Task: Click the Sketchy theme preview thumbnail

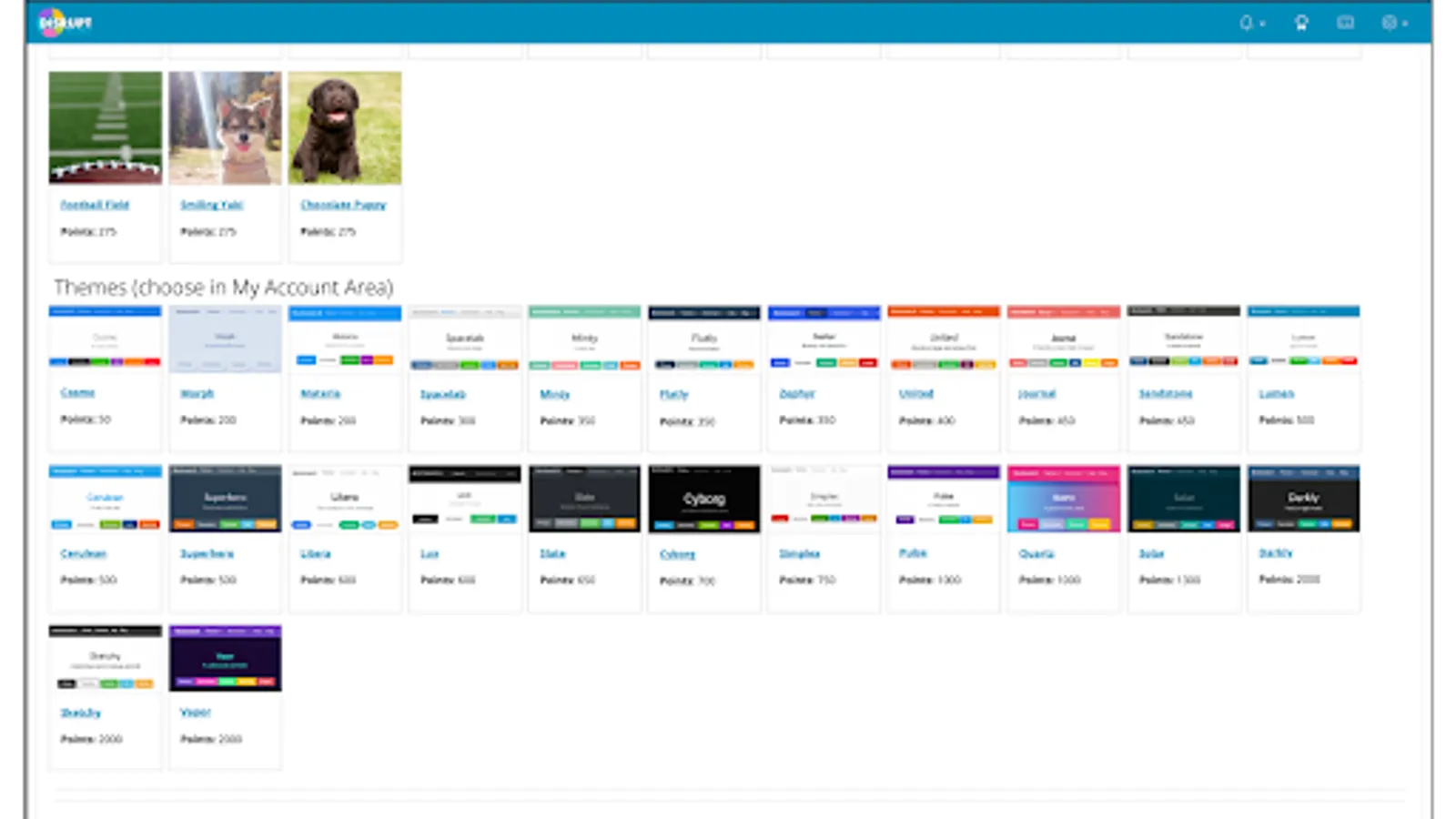Action: pos(106,658)
